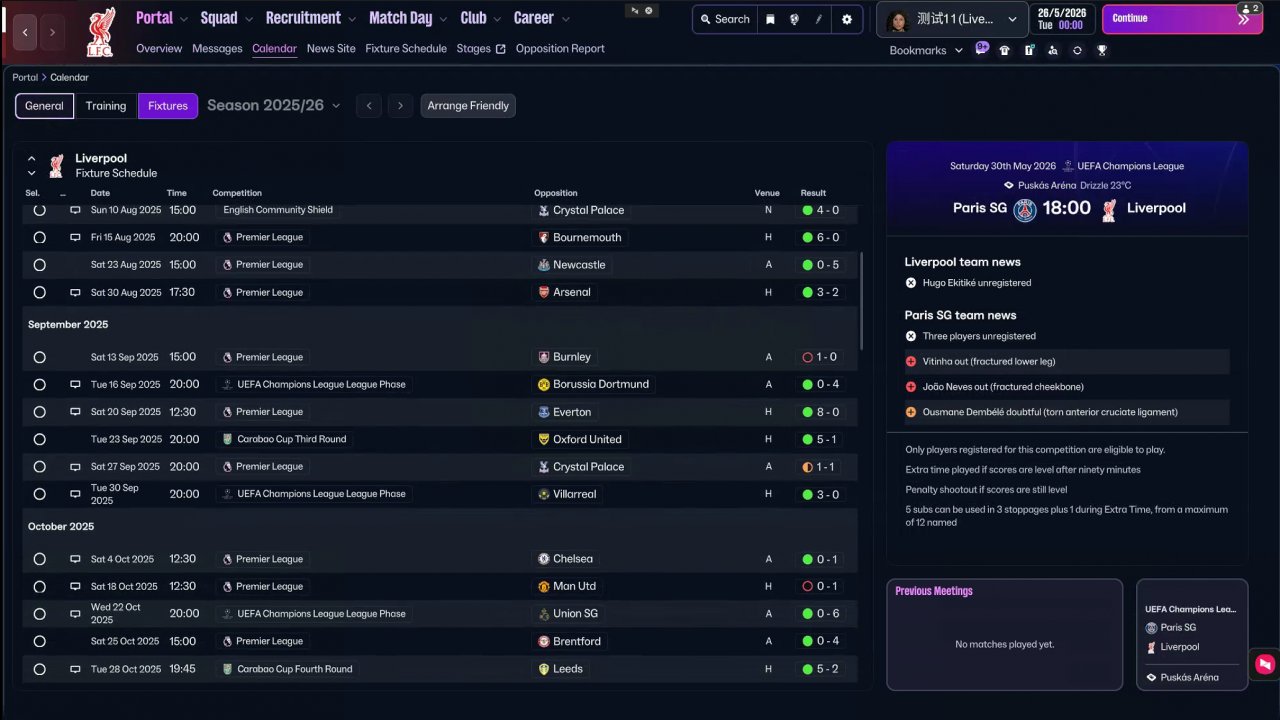The image size is (1280, 720).
Task: Switch to the Messages tab
Action: tap(217, 49)
